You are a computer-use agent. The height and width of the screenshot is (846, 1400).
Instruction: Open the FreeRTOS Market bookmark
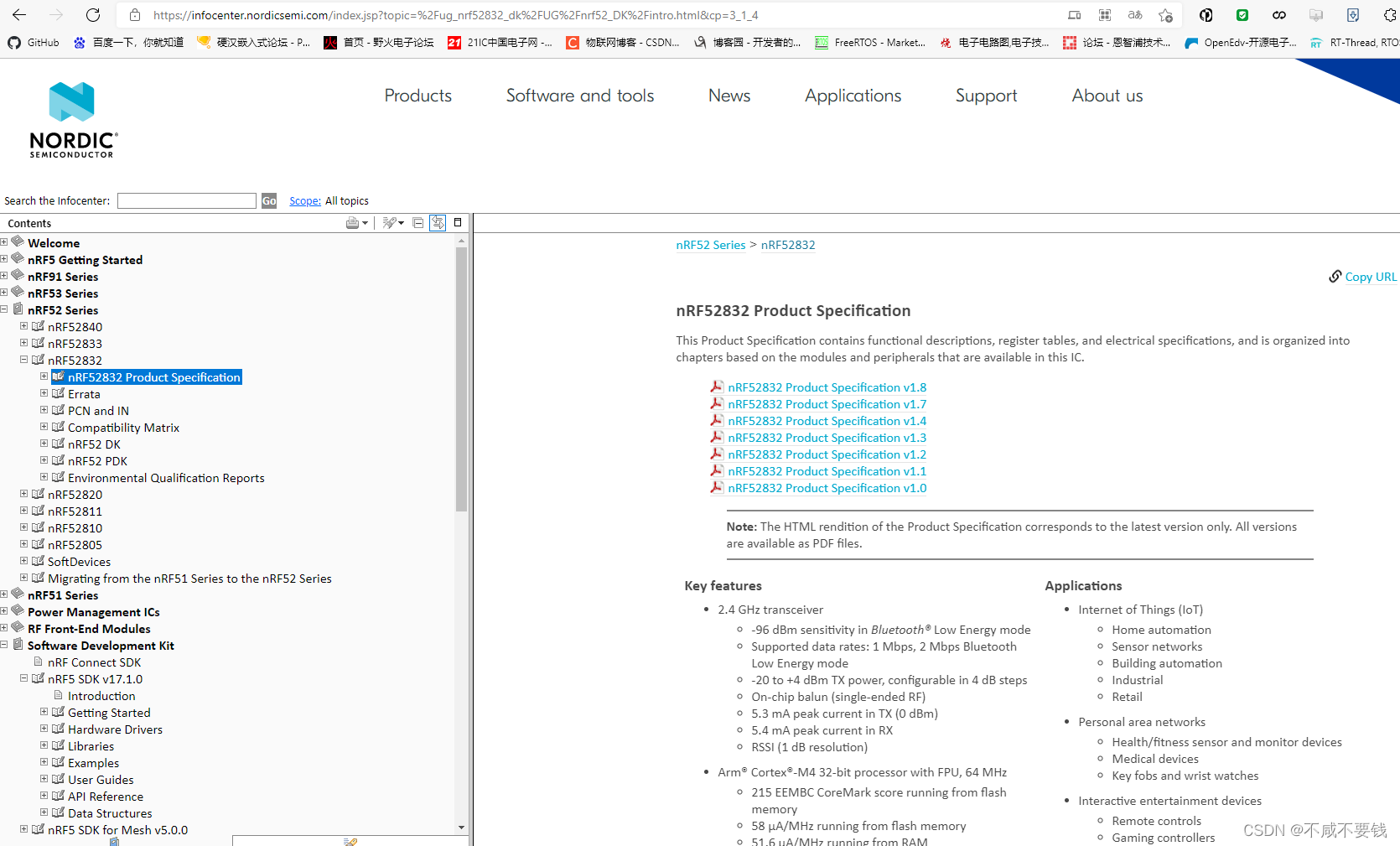point(870,42)
